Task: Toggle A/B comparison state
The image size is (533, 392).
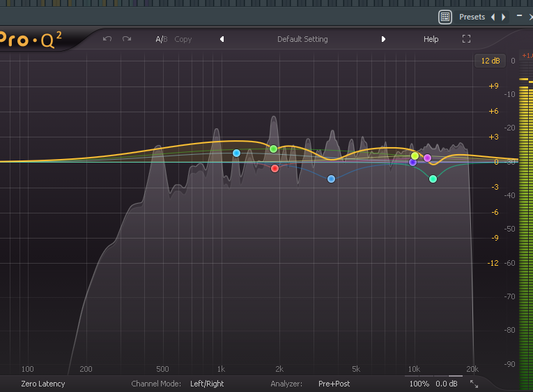Action: [x=161, y=39]
